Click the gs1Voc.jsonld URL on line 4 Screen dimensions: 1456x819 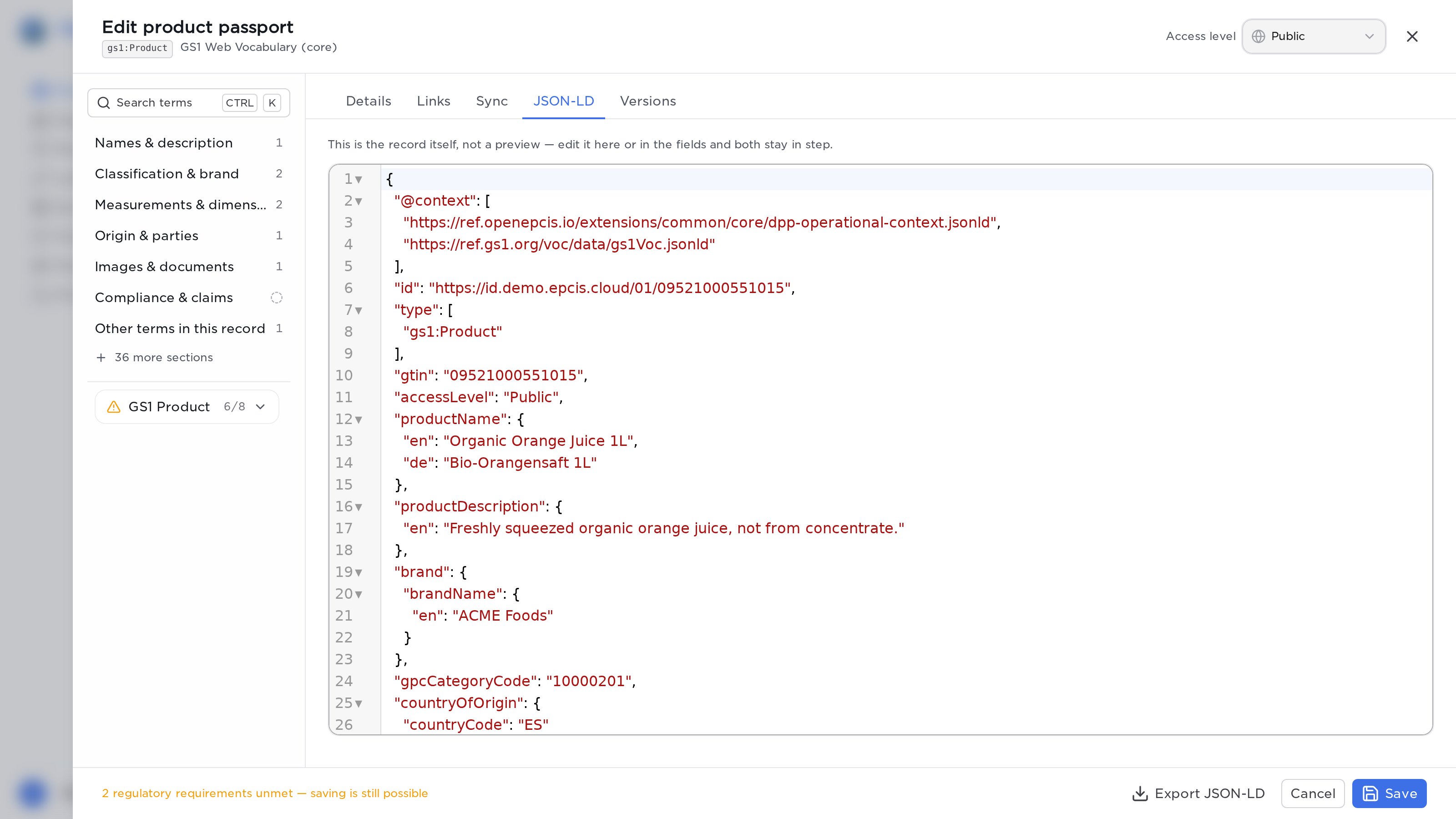[x=559, y=244]
